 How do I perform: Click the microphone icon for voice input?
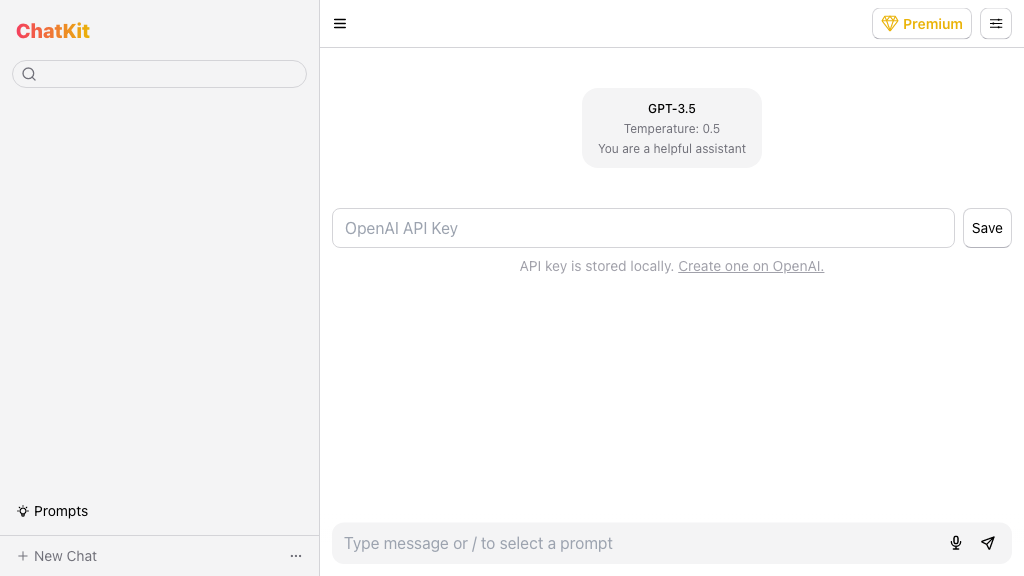click(956, 543)
